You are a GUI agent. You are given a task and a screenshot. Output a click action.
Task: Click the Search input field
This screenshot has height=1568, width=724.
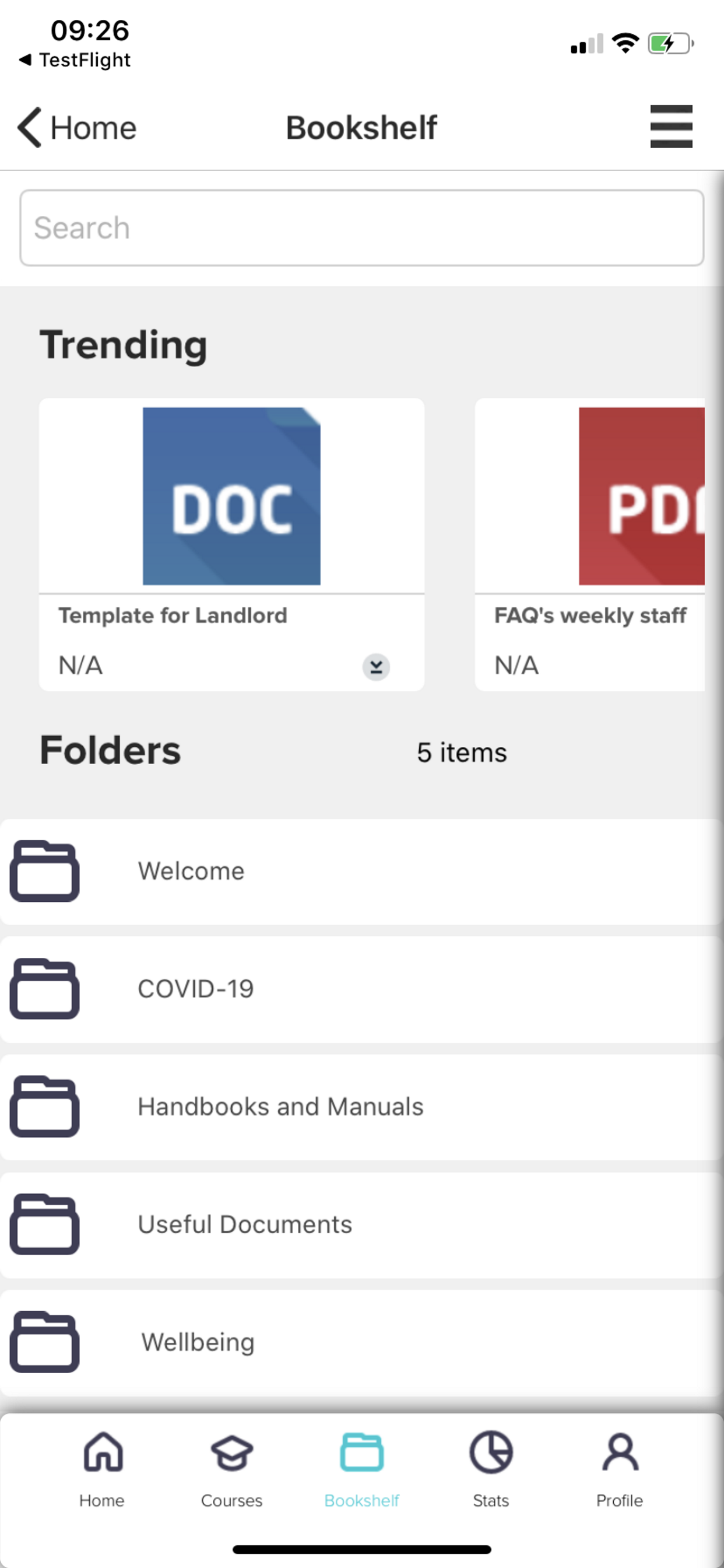click(361, 228)
